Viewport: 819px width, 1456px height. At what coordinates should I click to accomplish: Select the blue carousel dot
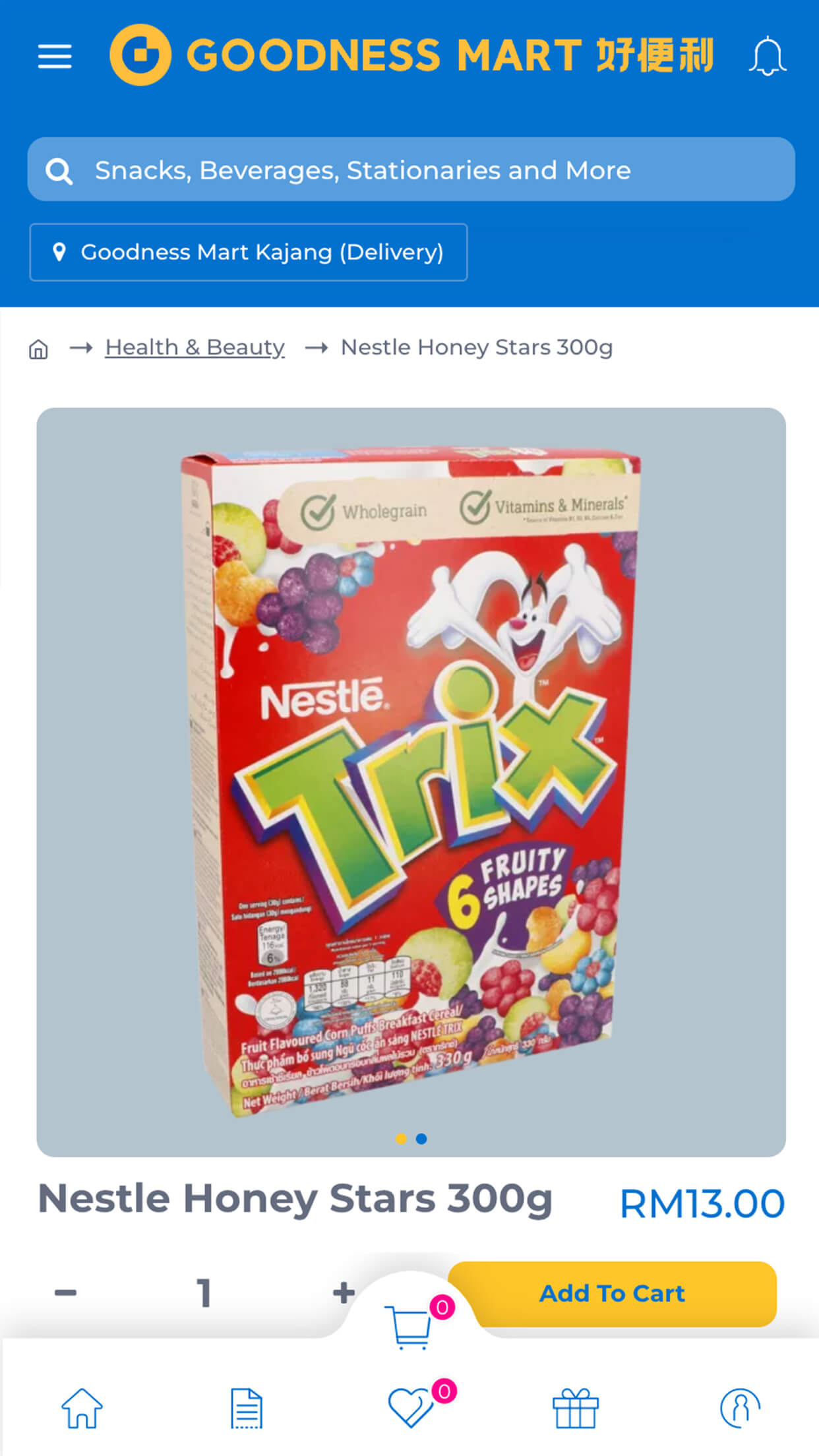[421, 1139]
